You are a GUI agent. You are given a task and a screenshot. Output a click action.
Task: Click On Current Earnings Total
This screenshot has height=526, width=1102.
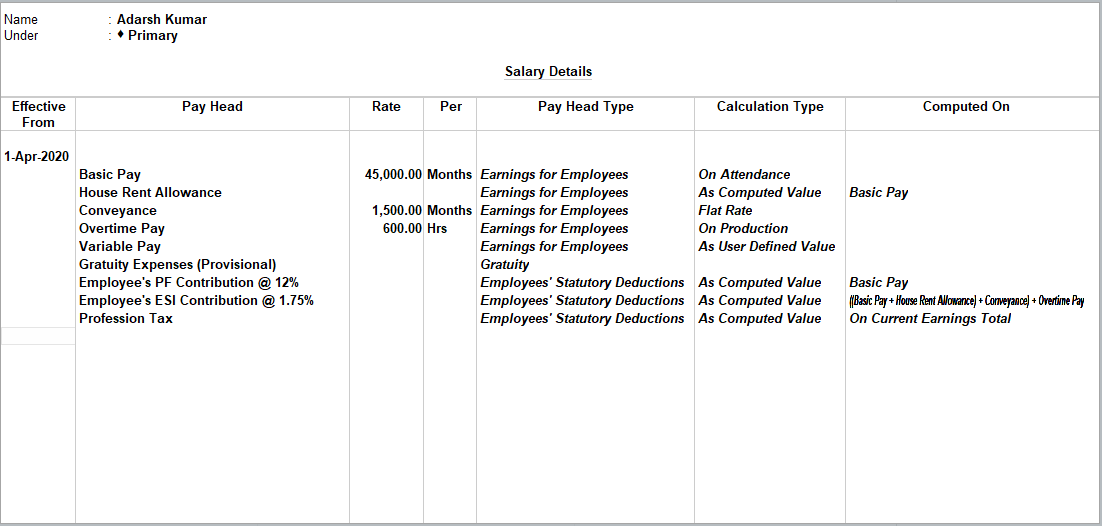(931, 319)
